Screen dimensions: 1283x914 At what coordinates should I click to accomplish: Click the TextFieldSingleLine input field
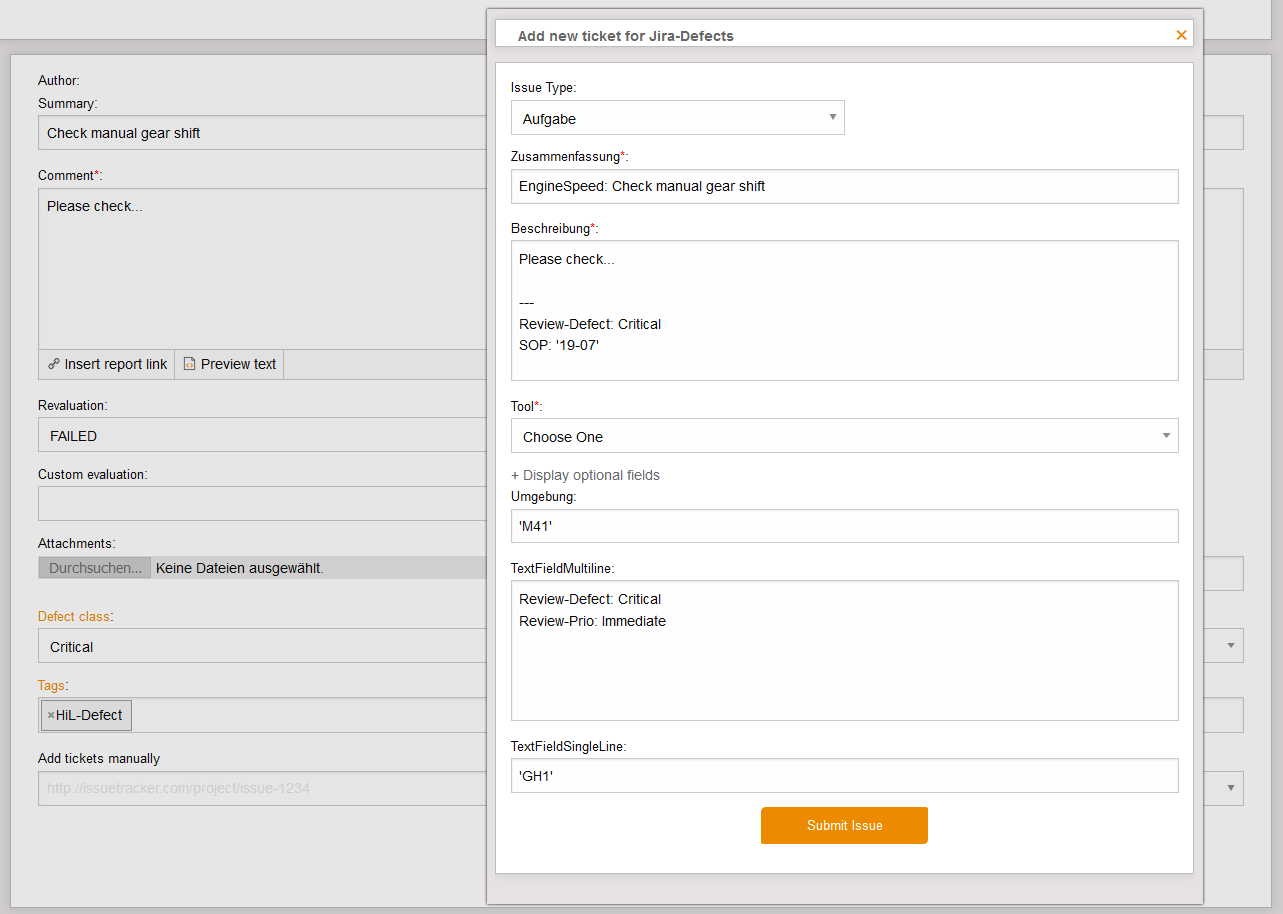point(844,775)
